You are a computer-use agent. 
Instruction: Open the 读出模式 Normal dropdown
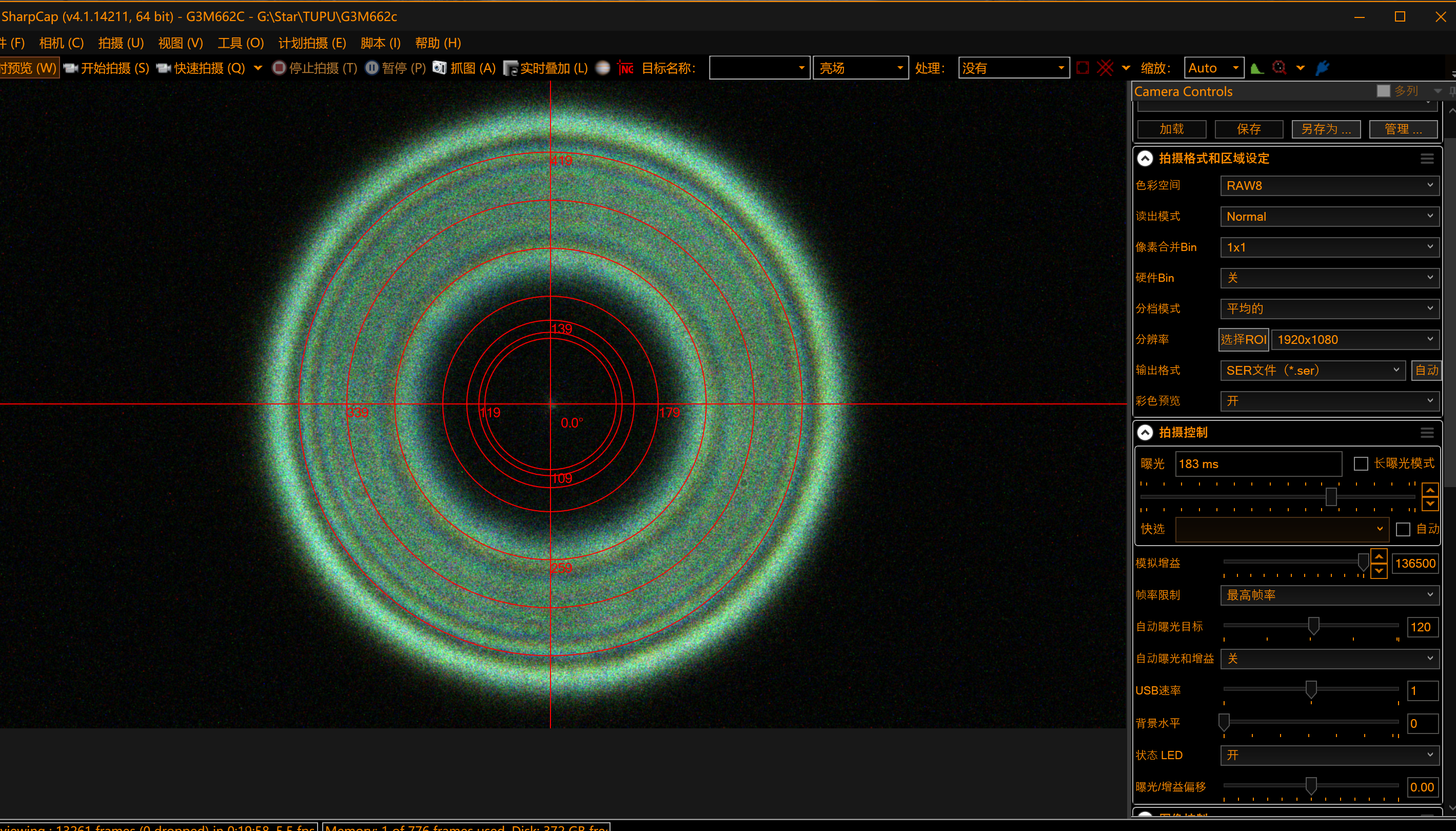(x=1329, y=216)
